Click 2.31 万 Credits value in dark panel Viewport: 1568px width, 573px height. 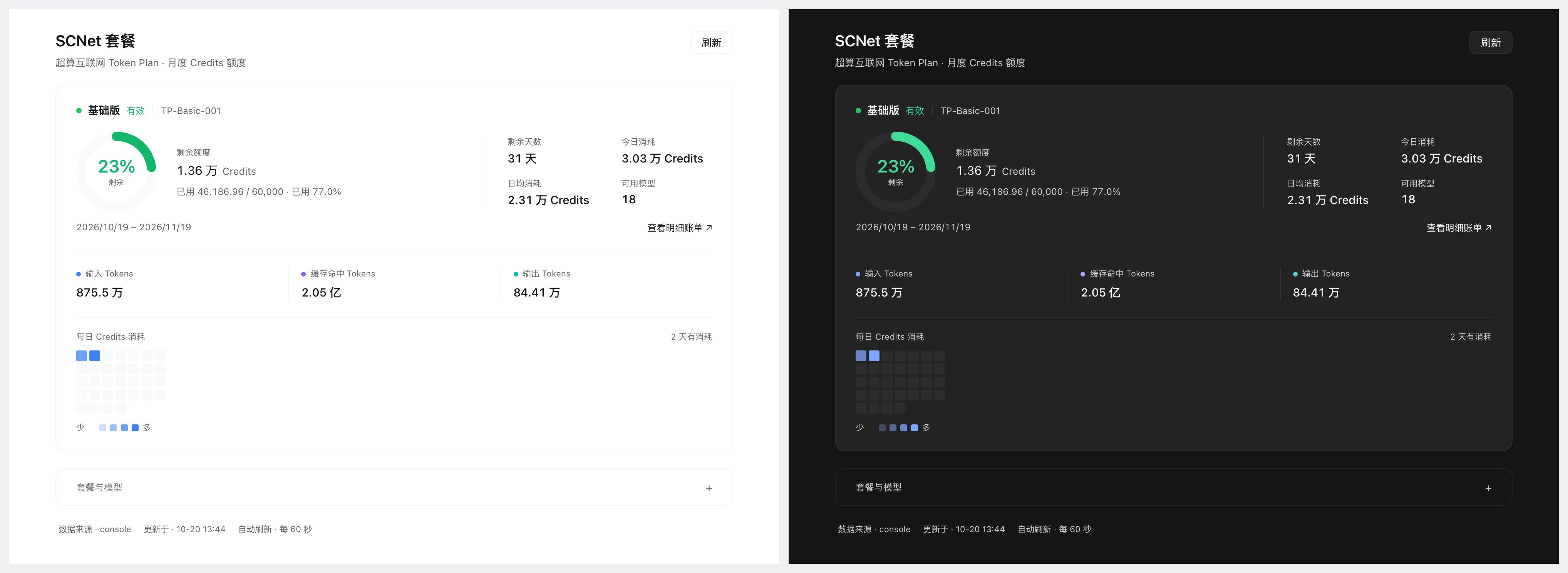[1328, 200]
